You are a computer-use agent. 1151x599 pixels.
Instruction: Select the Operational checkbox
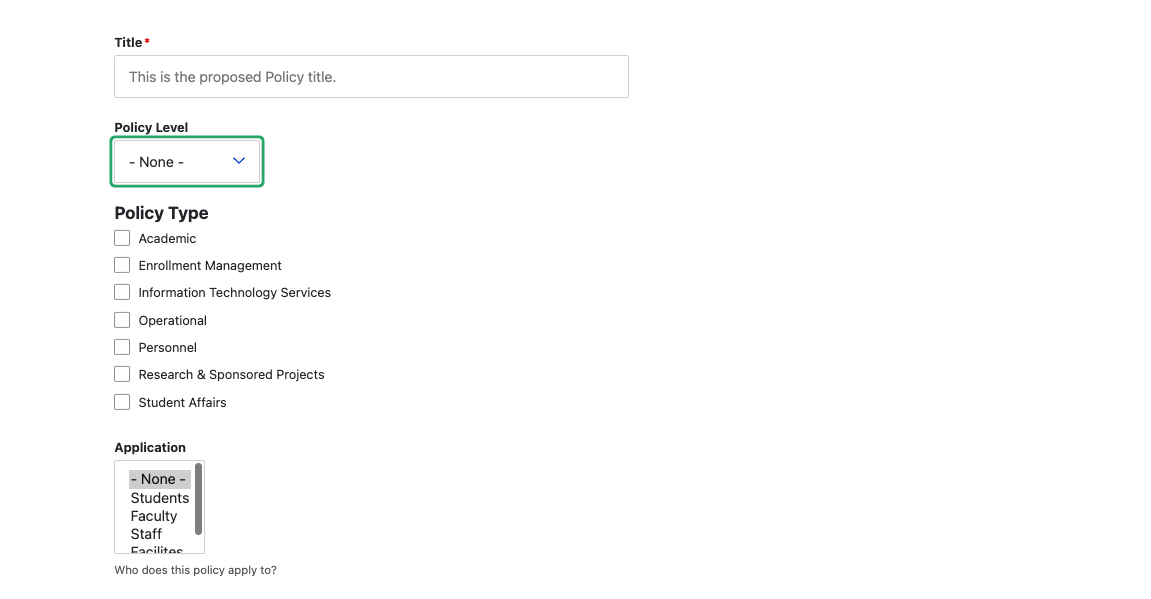coord(122,320)
